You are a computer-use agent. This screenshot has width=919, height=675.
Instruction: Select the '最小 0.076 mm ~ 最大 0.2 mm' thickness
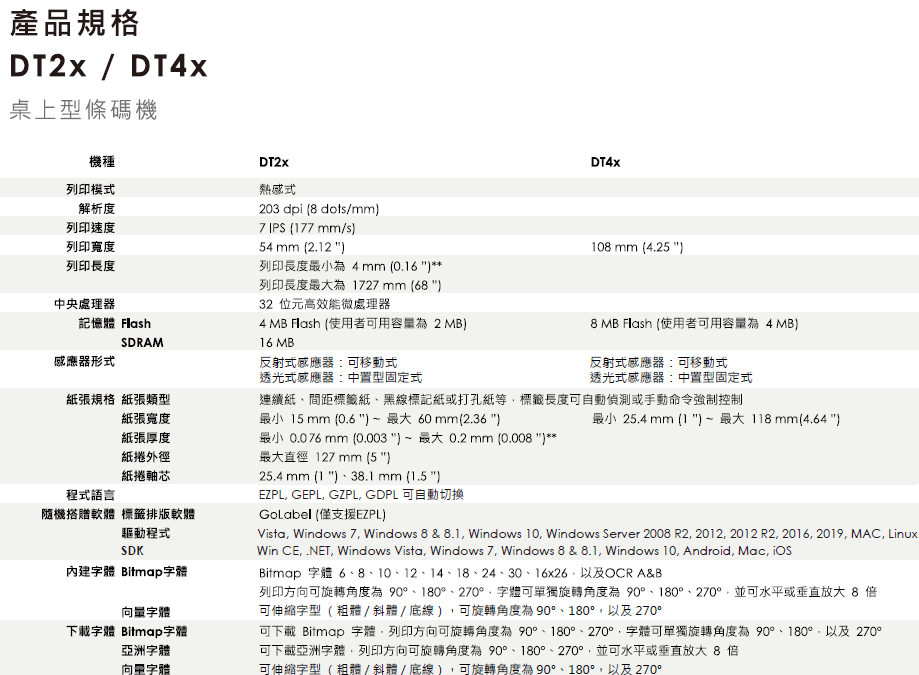point(408,438)
